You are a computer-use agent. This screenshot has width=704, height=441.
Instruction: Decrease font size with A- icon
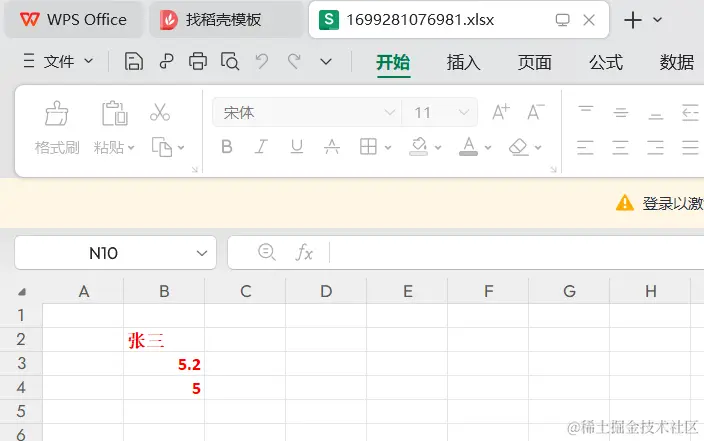(x=536, y=112)
